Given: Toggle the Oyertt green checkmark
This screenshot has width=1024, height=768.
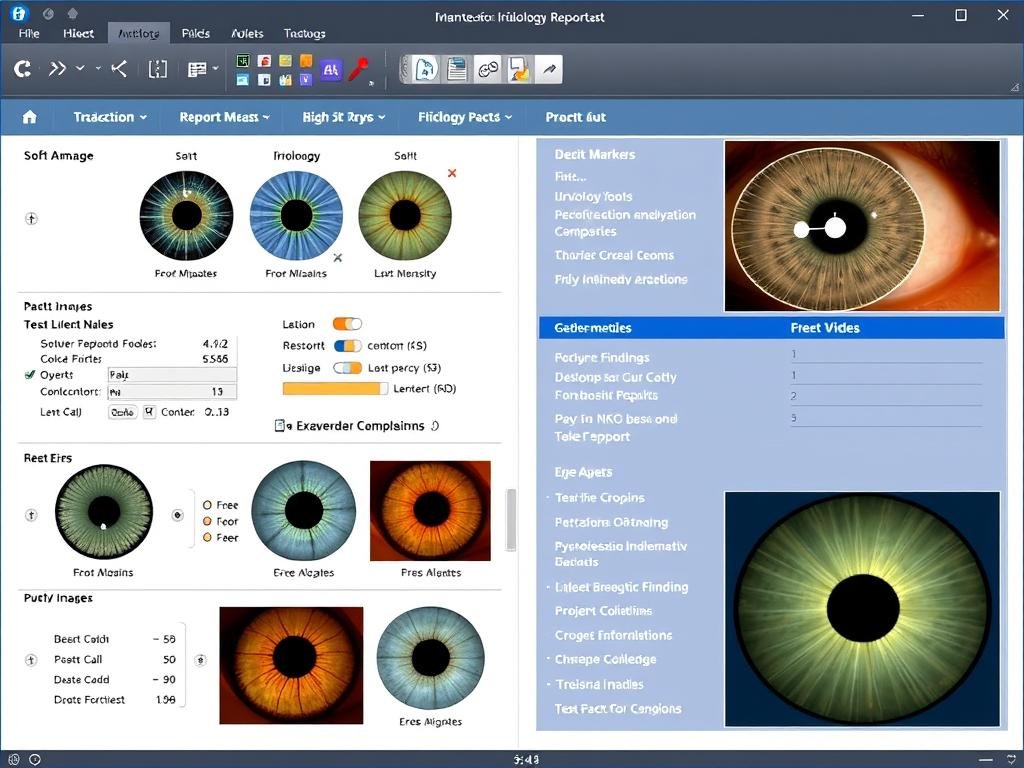Looking at the screenshot, I should point(29,375).
